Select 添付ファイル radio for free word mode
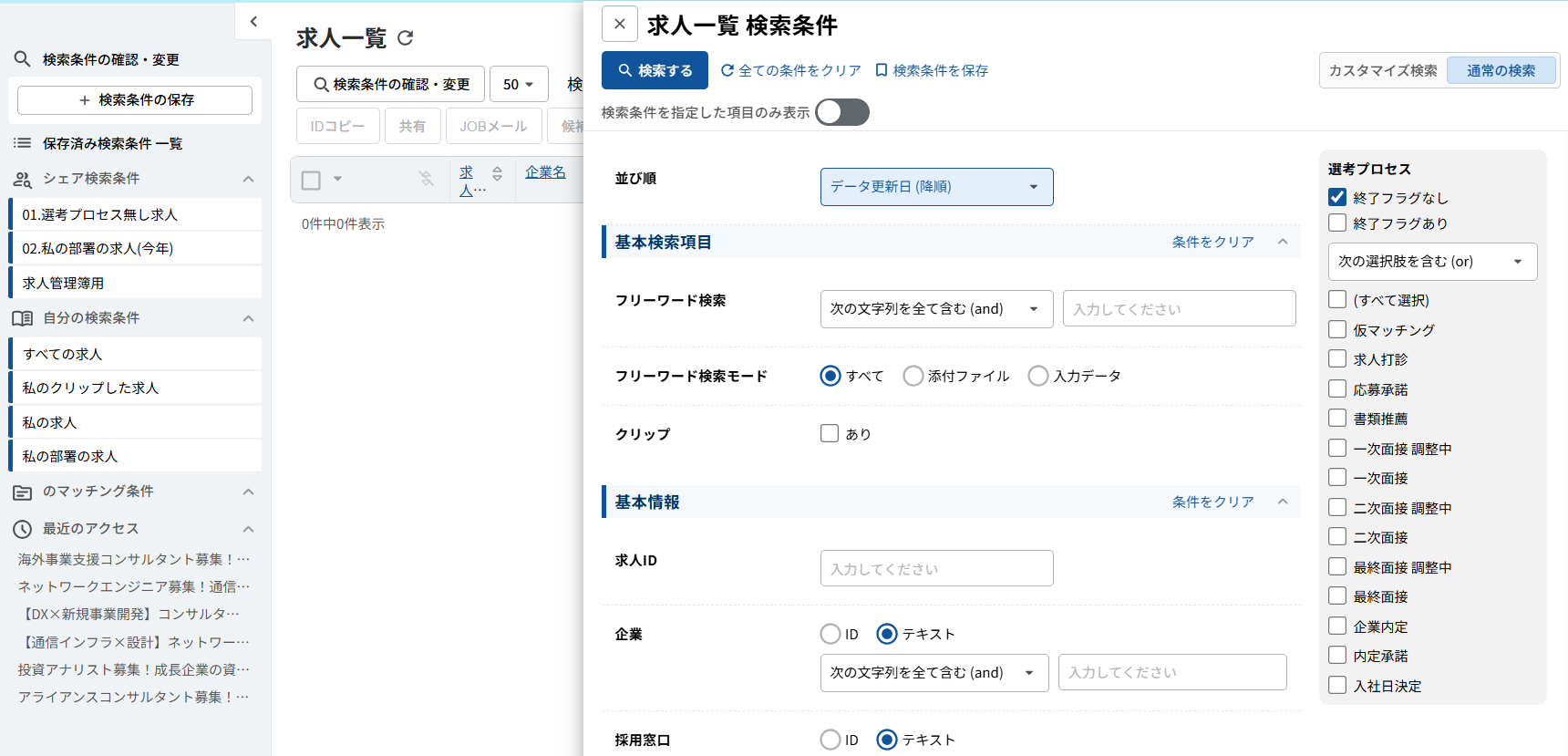This screenshot has height=756, width=1568. click(913, 376)
